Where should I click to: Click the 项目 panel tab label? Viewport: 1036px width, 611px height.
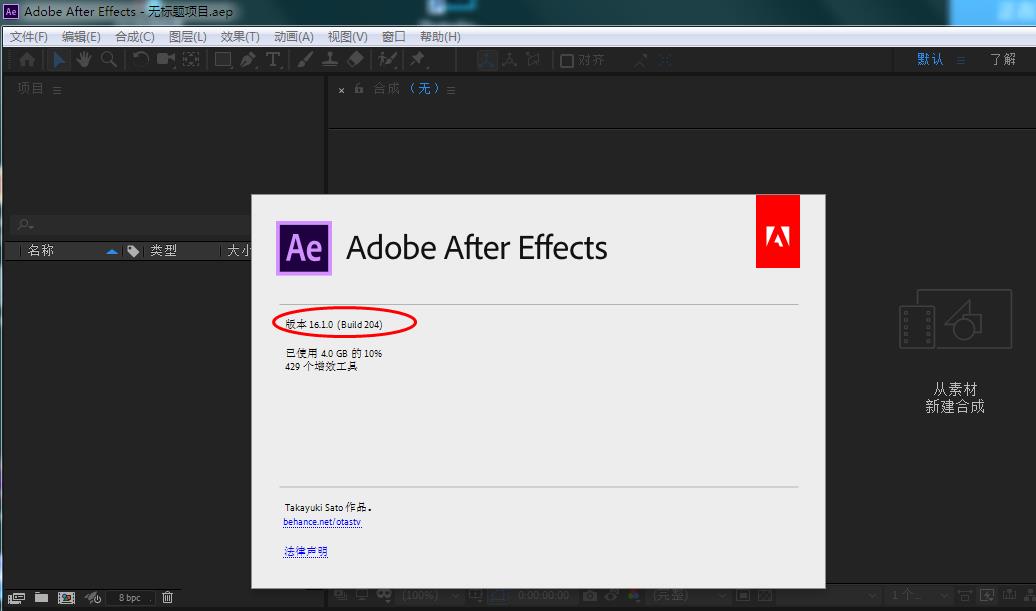click(30, 89)
